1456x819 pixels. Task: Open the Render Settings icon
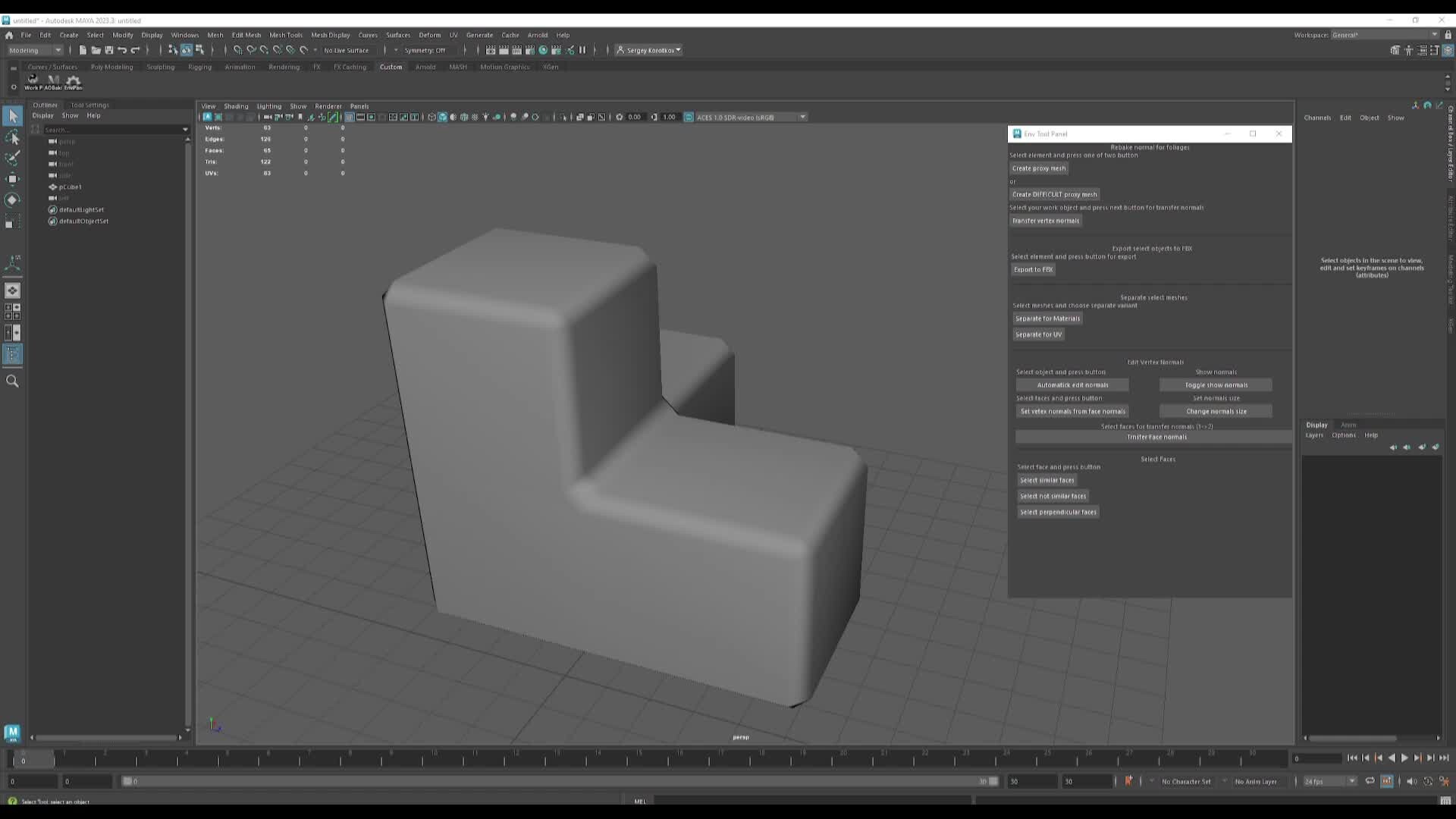click(x=530, y=50)
